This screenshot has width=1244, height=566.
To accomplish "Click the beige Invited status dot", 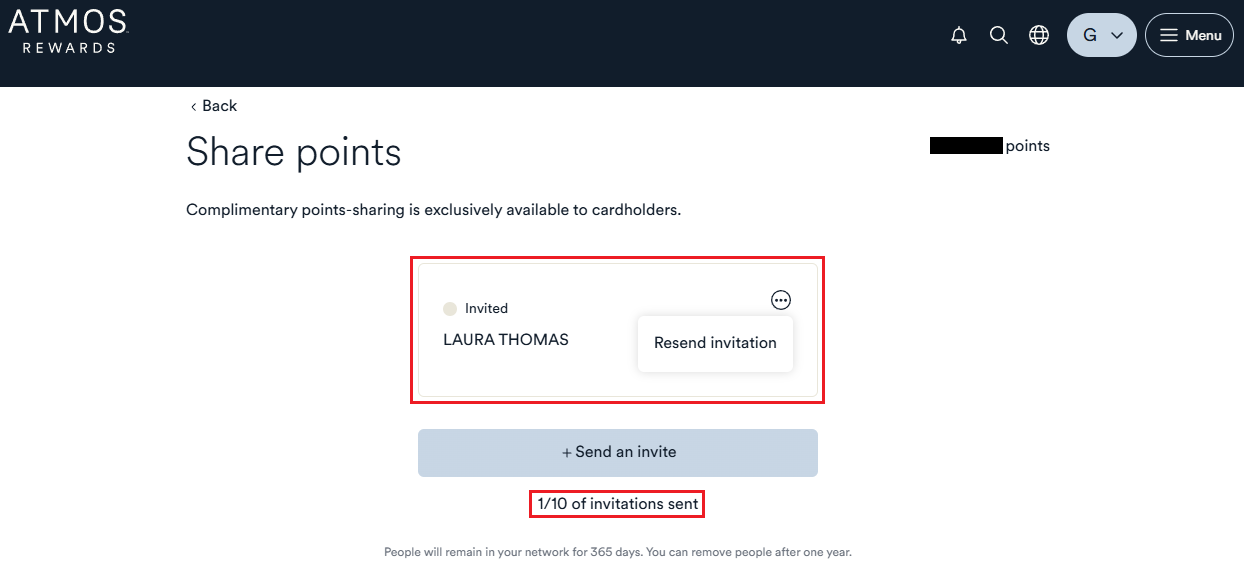I will point(450,309).
